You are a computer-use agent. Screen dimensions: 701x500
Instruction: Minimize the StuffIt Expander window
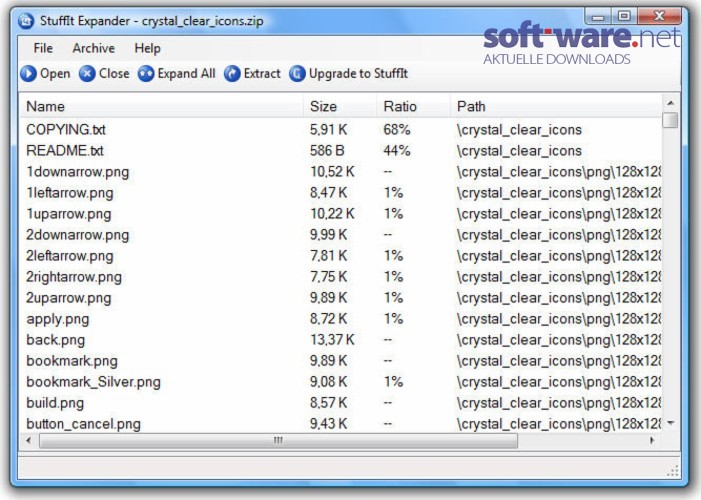coord(599,17)
